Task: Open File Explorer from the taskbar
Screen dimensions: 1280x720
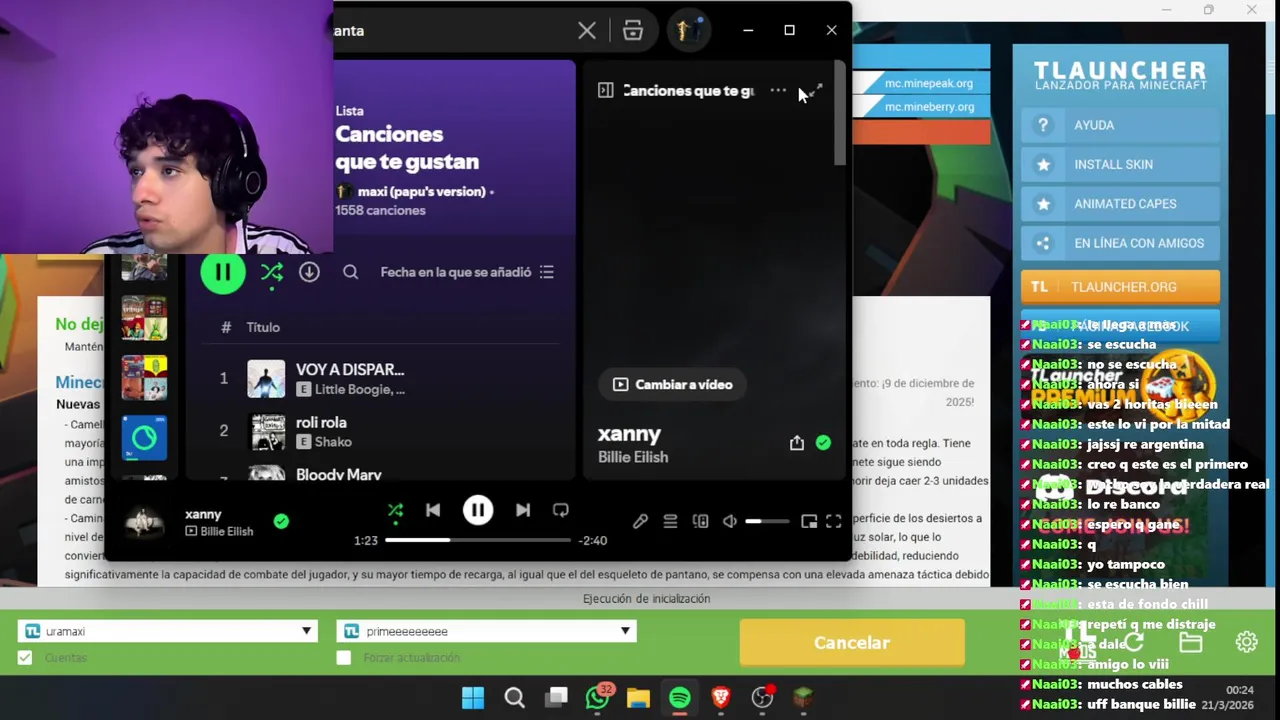Action: pyautogui.click(x=638, y=697)
